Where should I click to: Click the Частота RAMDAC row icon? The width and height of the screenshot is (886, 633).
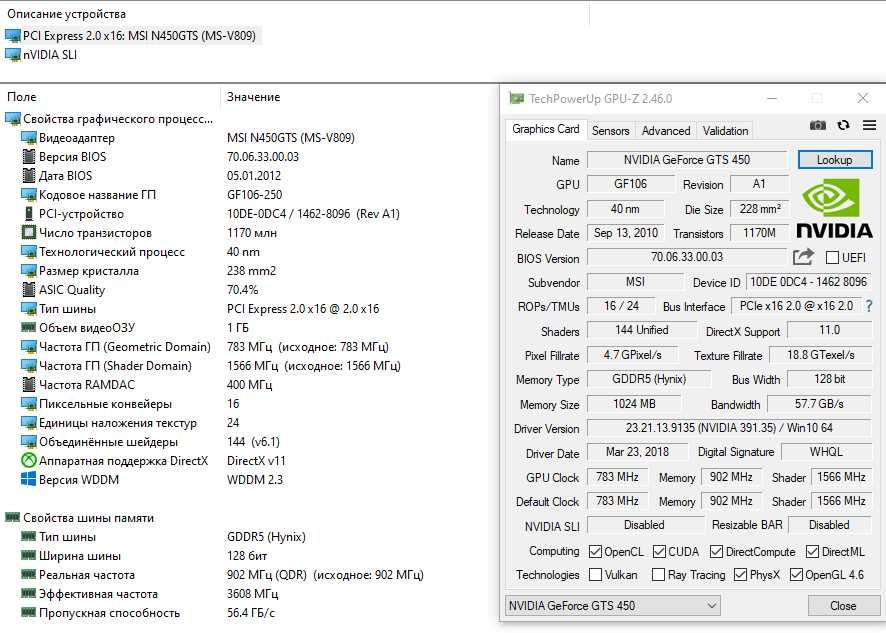[x=28, y=385]
